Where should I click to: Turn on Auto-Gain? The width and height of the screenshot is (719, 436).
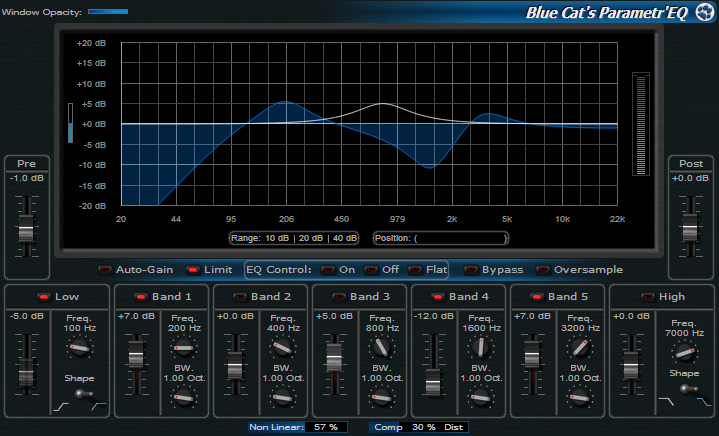pos(105,270)
